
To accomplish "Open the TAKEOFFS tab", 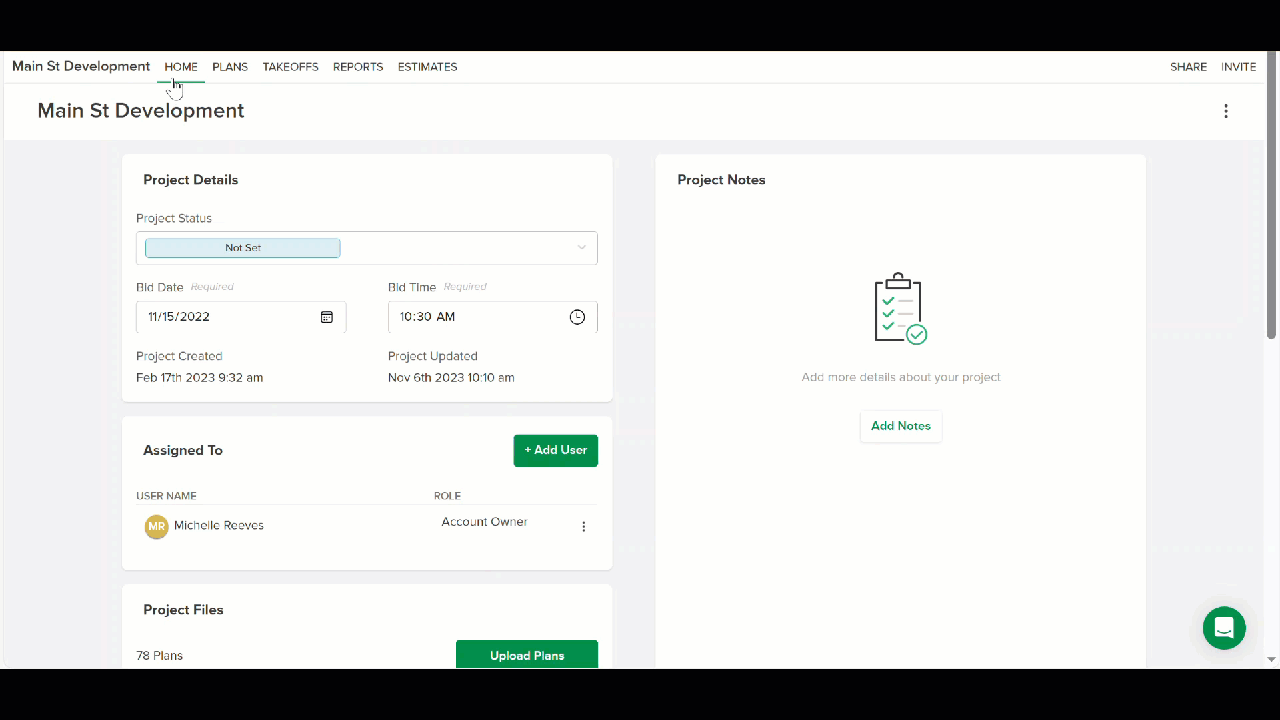I will [x=290, y=67].
